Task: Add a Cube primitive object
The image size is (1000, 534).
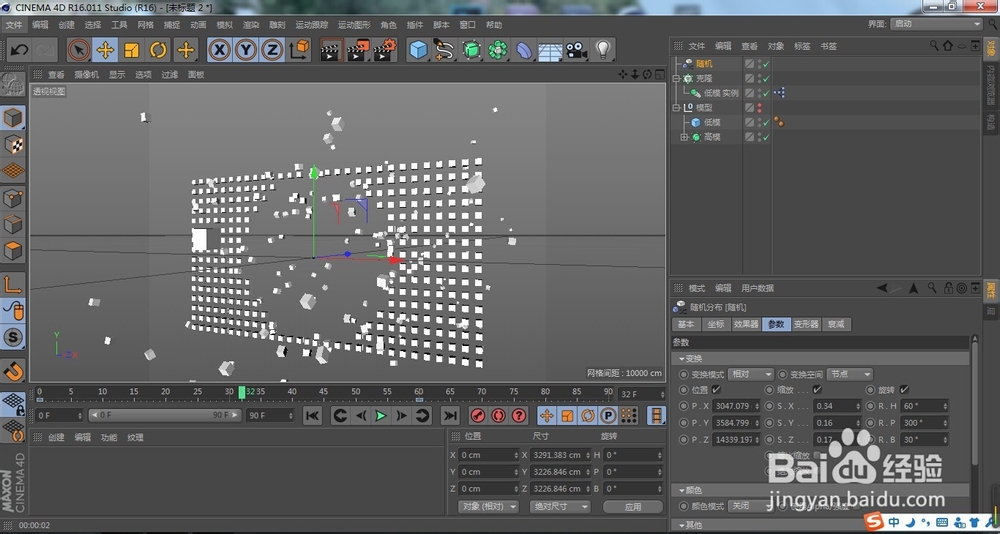Action: [418, 50]
